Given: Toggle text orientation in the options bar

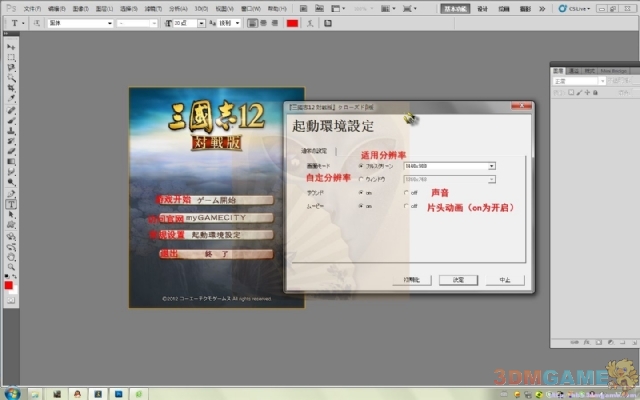Looking at the screenshot, I should [x=37, y=23].
